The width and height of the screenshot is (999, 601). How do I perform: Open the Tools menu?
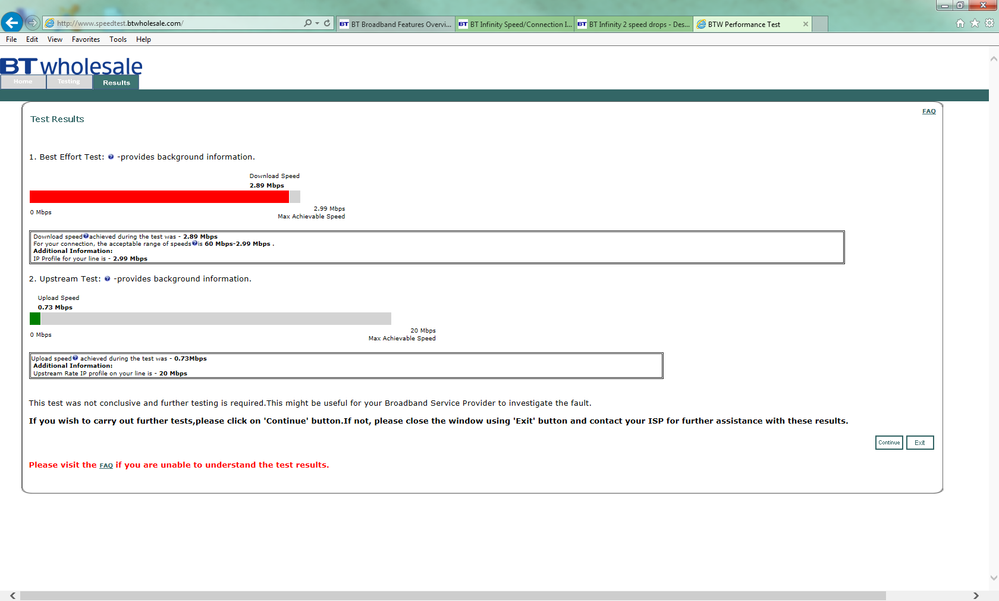tap(118, 40)
